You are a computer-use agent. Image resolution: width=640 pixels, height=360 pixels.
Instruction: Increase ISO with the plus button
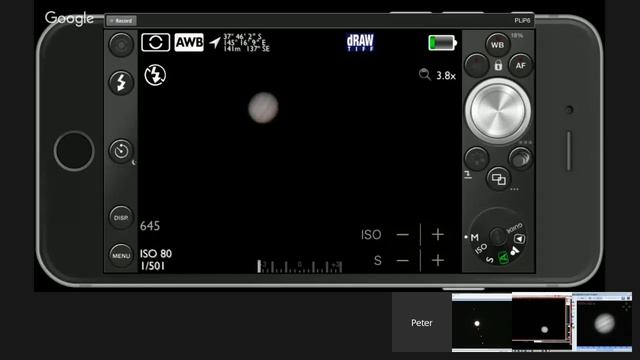coord(438,234)
